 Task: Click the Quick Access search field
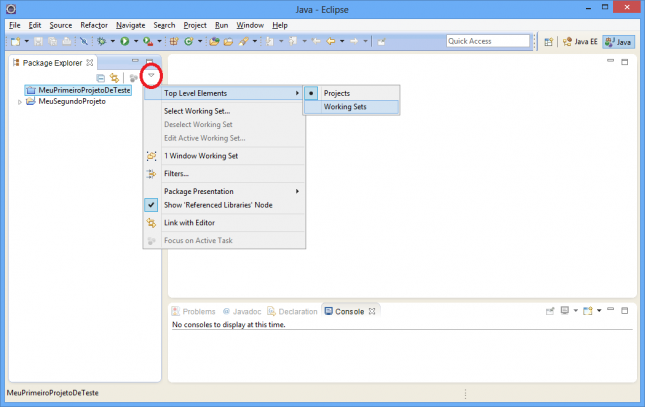tap(488, 41)
